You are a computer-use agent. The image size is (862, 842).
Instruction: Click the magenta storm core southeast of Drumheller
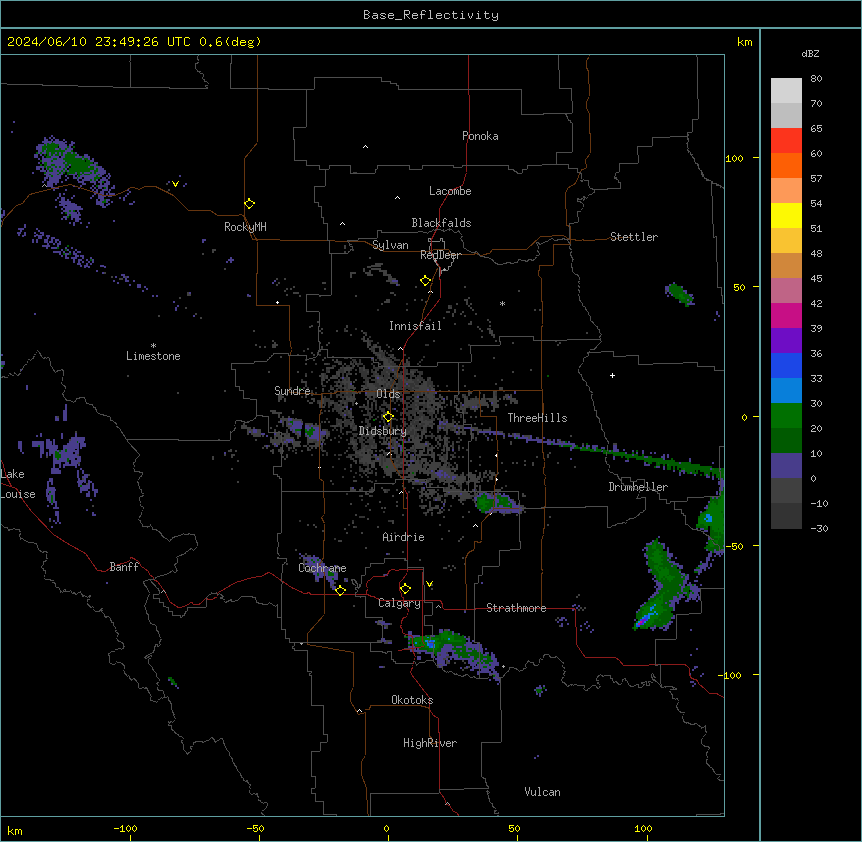click(x=642, y=622)
